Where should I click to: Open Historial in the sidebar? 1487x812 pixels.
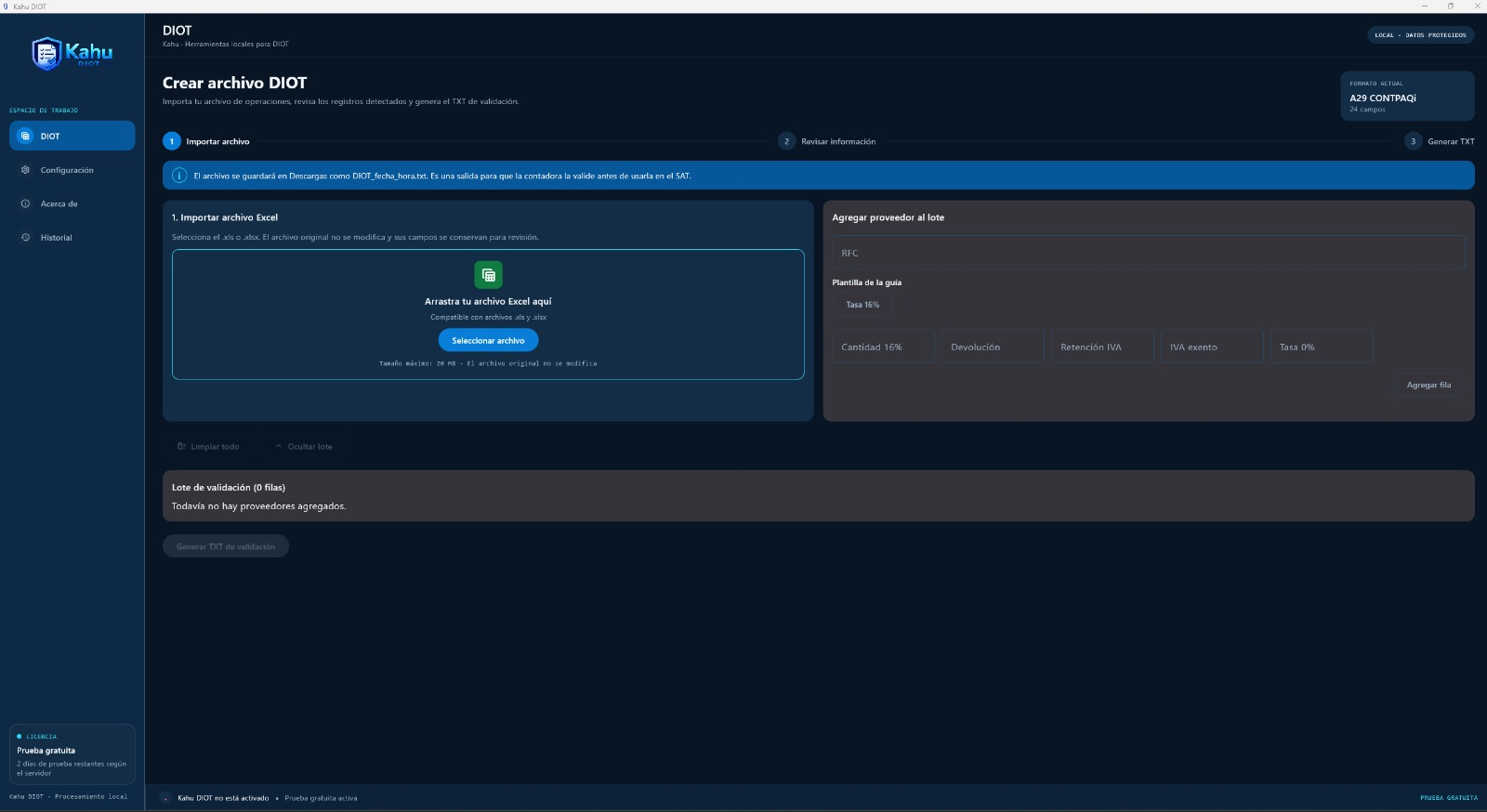(x=72, y=237)
